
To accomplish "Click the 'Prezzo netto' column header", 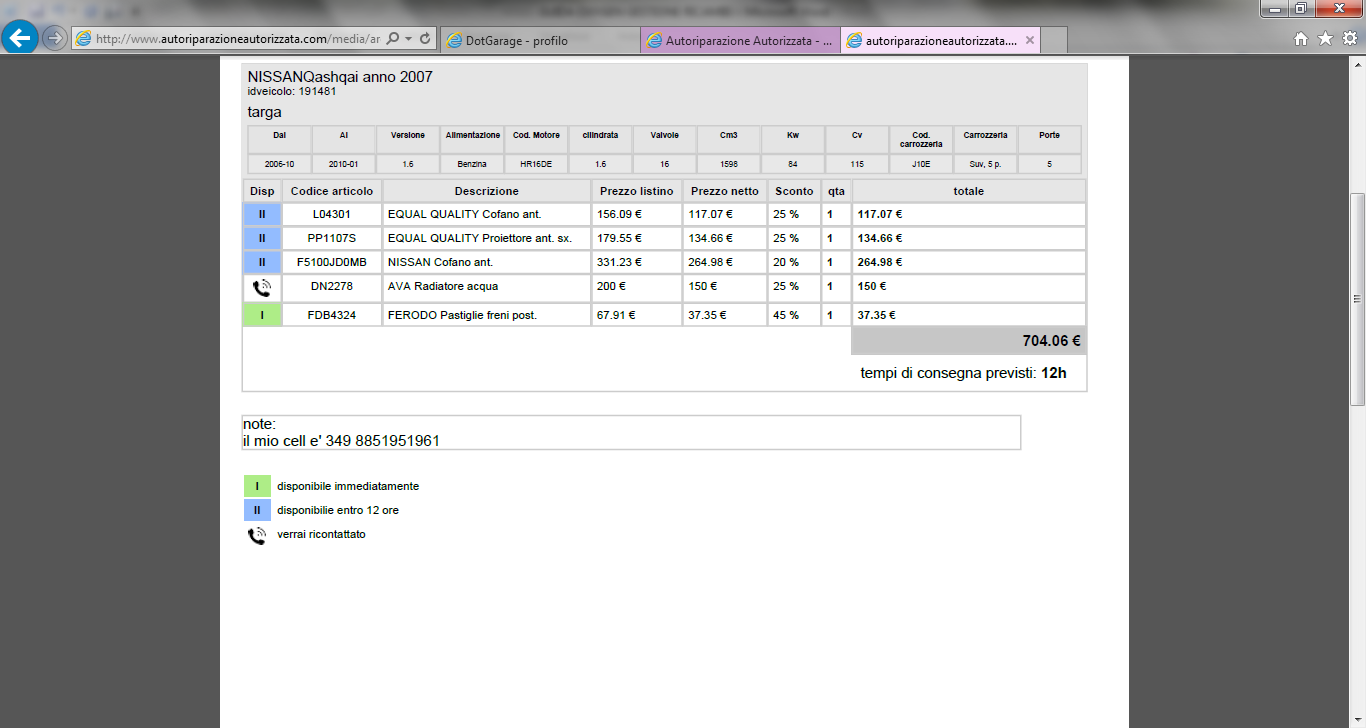I will click(725, 191).
